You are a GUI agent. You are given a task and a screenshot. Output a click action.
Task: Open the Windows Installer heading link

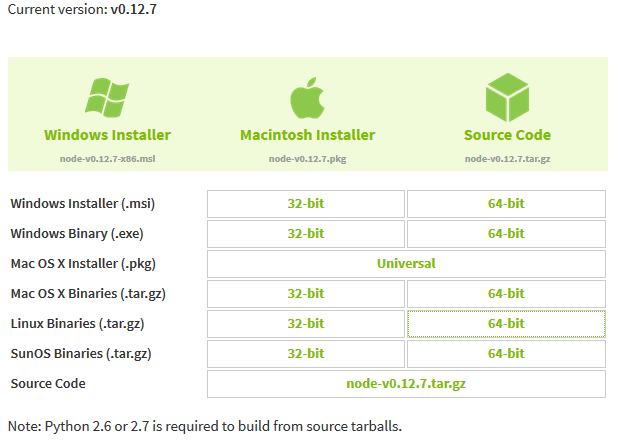[107, 135]
